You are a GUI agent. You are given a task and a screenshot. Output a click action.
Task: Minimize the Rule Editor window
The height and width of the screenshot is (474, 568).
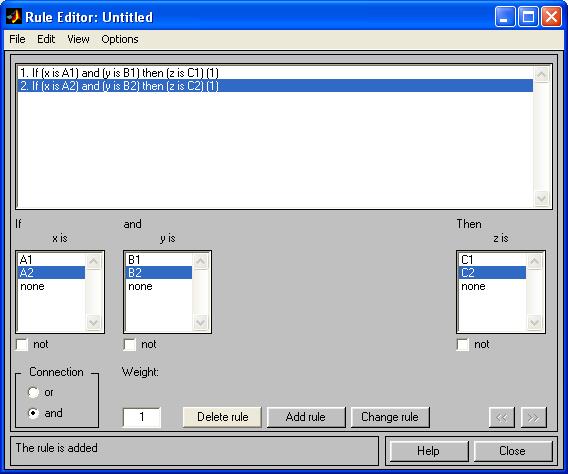click(x=505, y=17)
